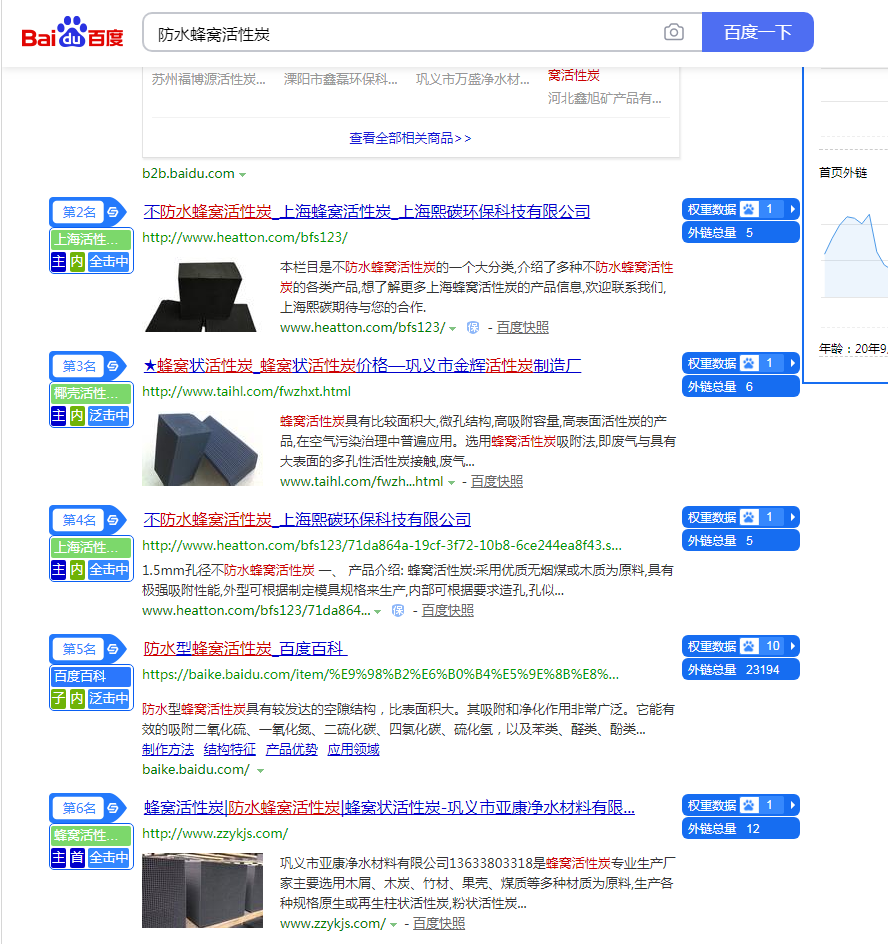Click 子 tag icon under 第5名
The image size is (888, 944).
58,699
